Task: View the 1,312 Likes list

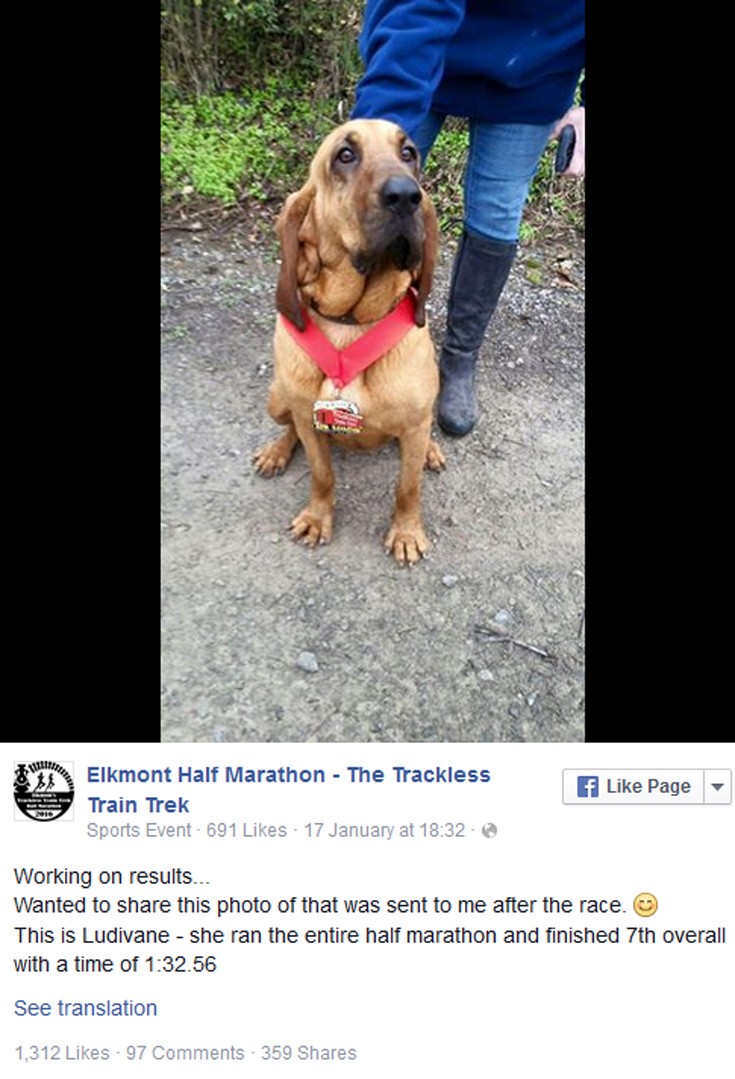Action: pos(62,1053)
